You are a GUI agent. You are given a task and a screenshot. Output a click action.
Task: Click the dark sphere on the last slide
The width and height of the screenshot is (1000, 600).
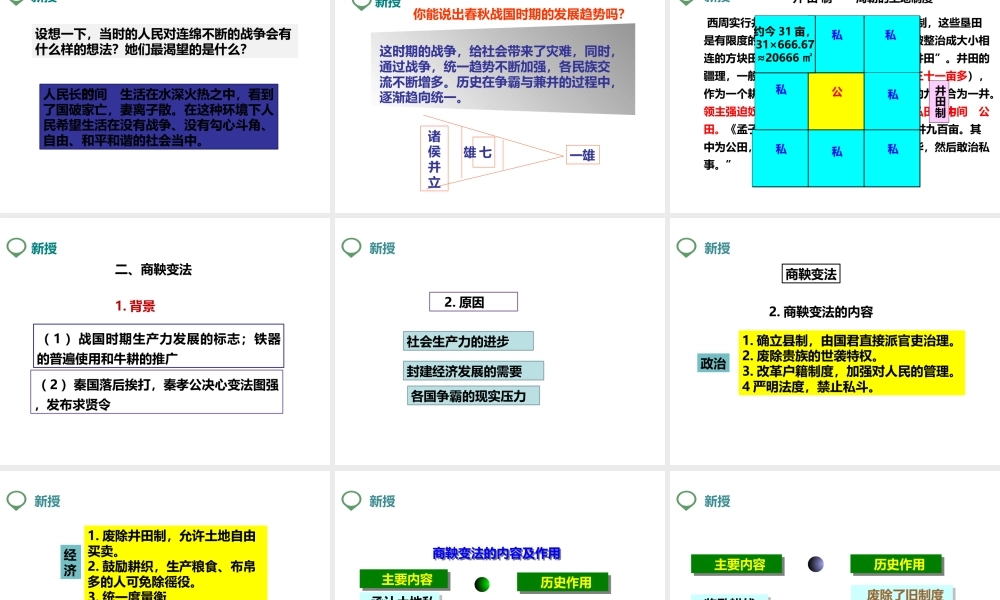[816, 564]
